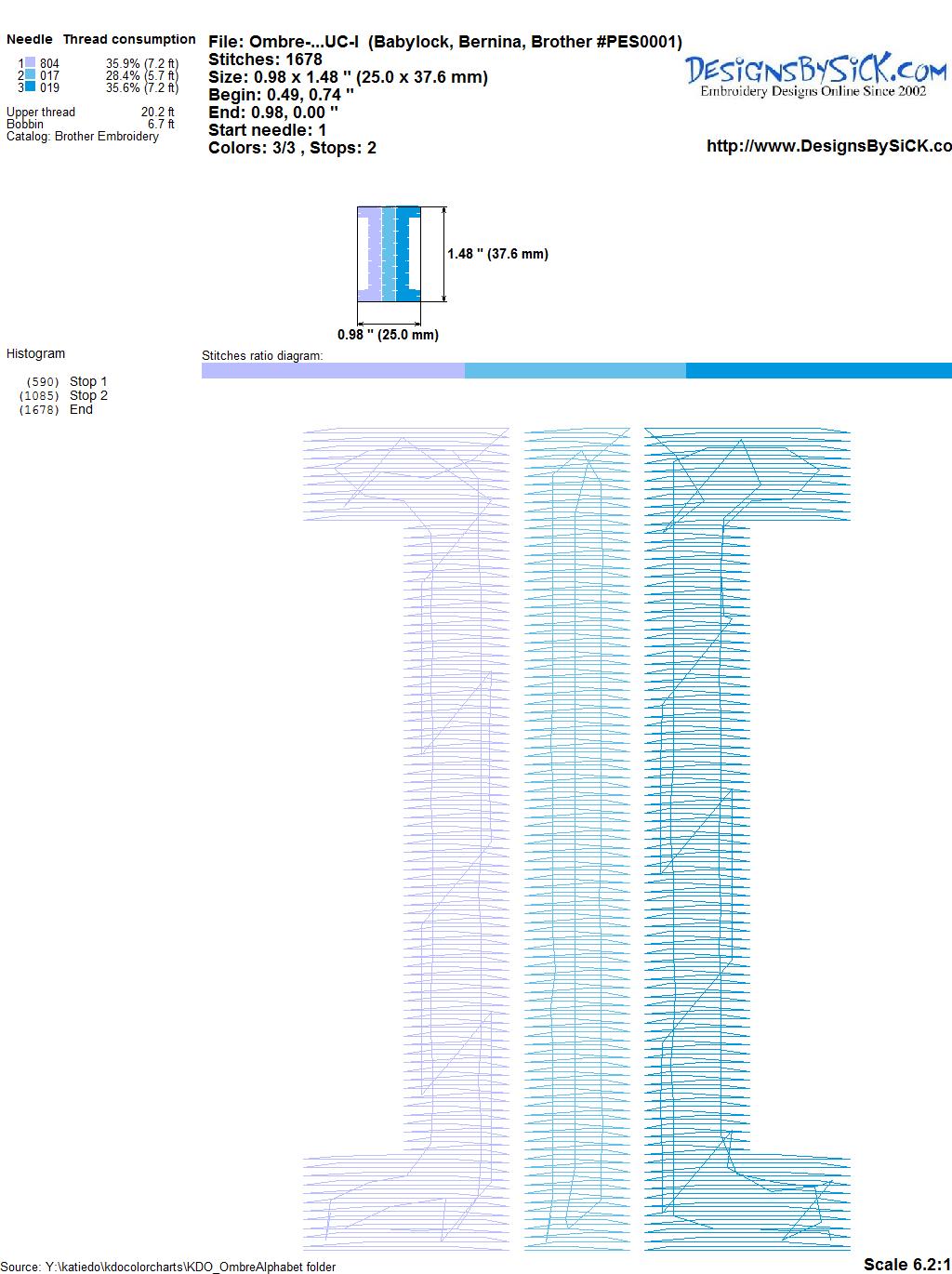The width and height of the screenshot is (952, 1274).
Task: Pick the needle 3 dark blue swatch 019
Action: click(30, 87)
